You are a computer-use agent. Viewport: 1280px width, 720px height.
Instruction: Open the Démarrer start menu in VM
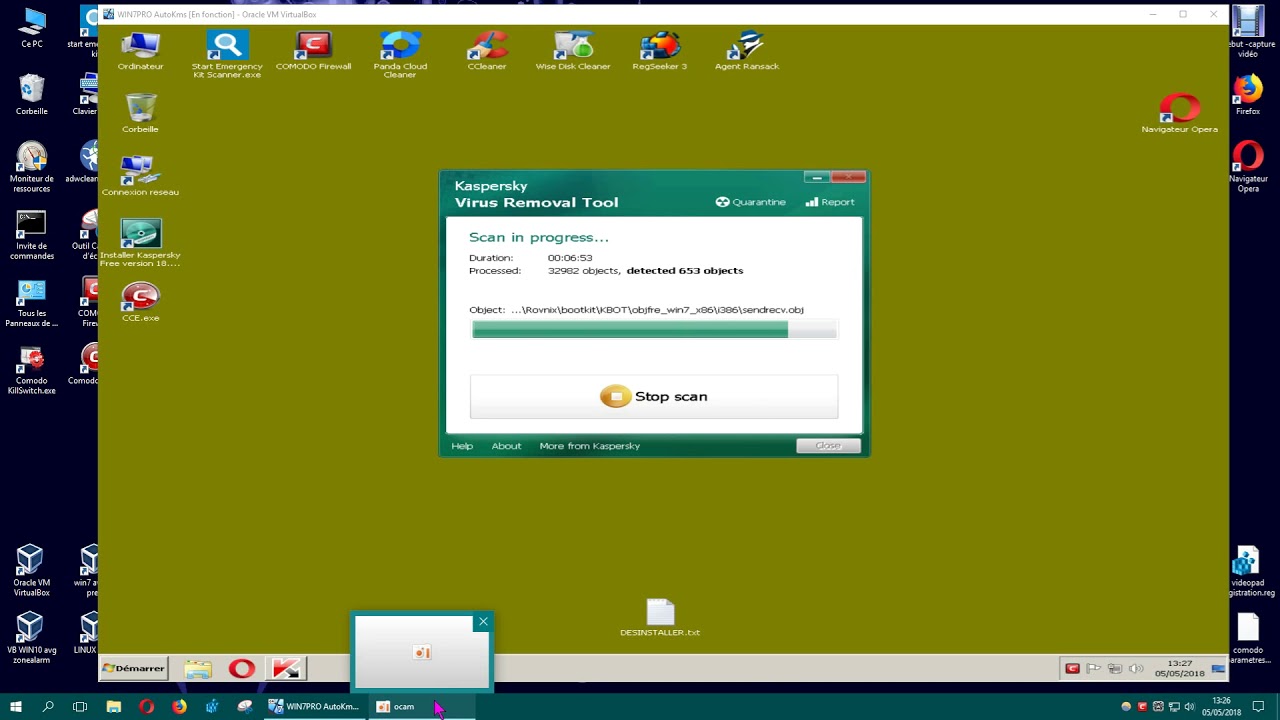[133, 668]
